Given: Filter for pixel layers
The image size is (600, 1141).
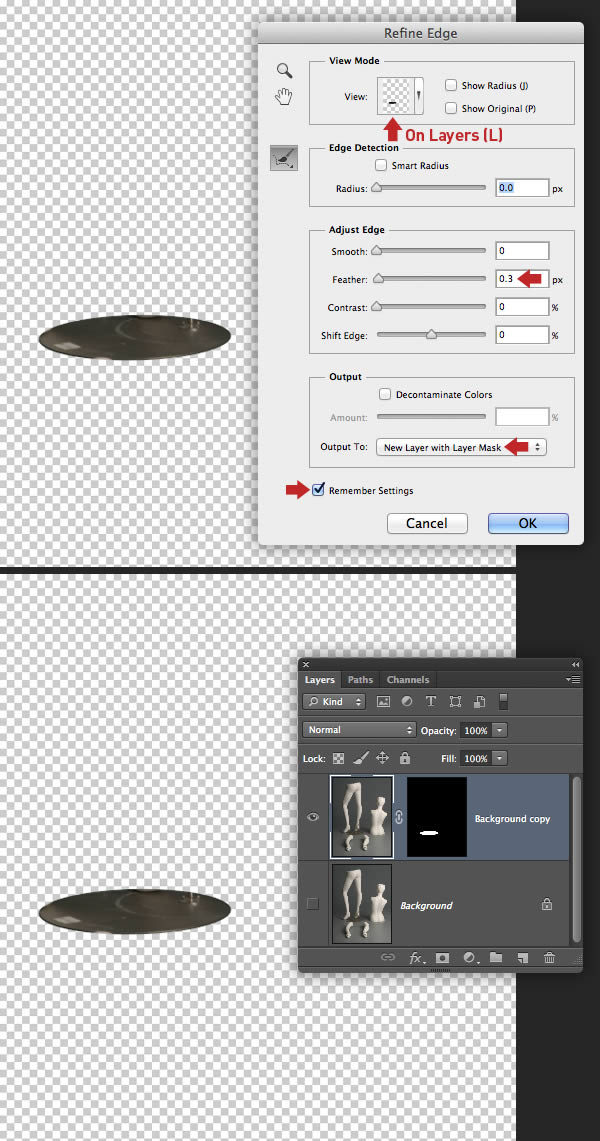Looking at the screenshot, I should point(383,702).
